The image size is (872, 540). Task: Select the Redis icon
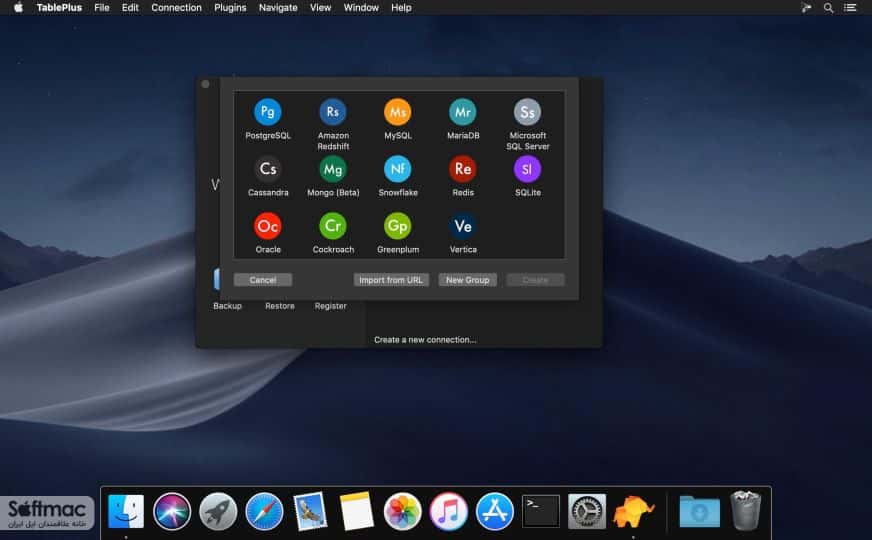click(x=463, y=169)
